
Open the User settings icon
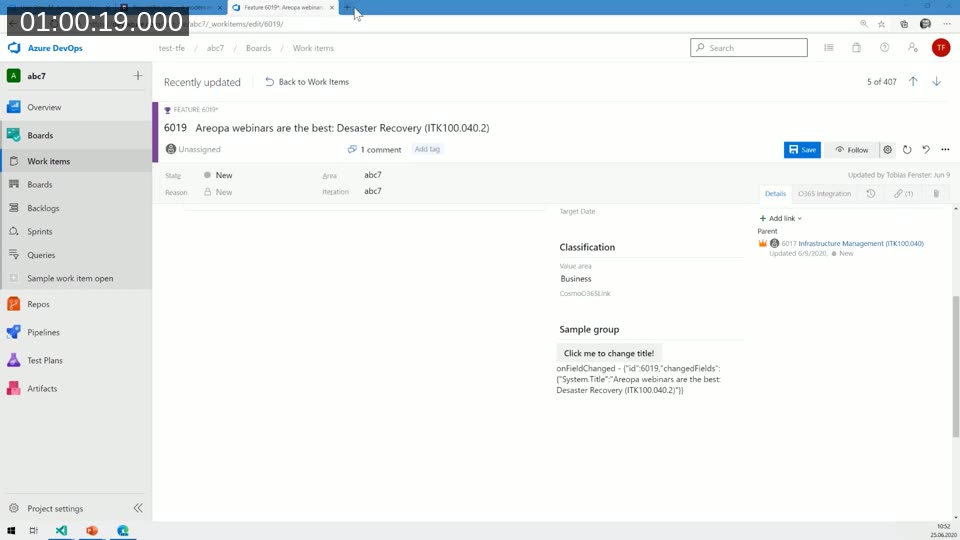[x=913, y=48]
